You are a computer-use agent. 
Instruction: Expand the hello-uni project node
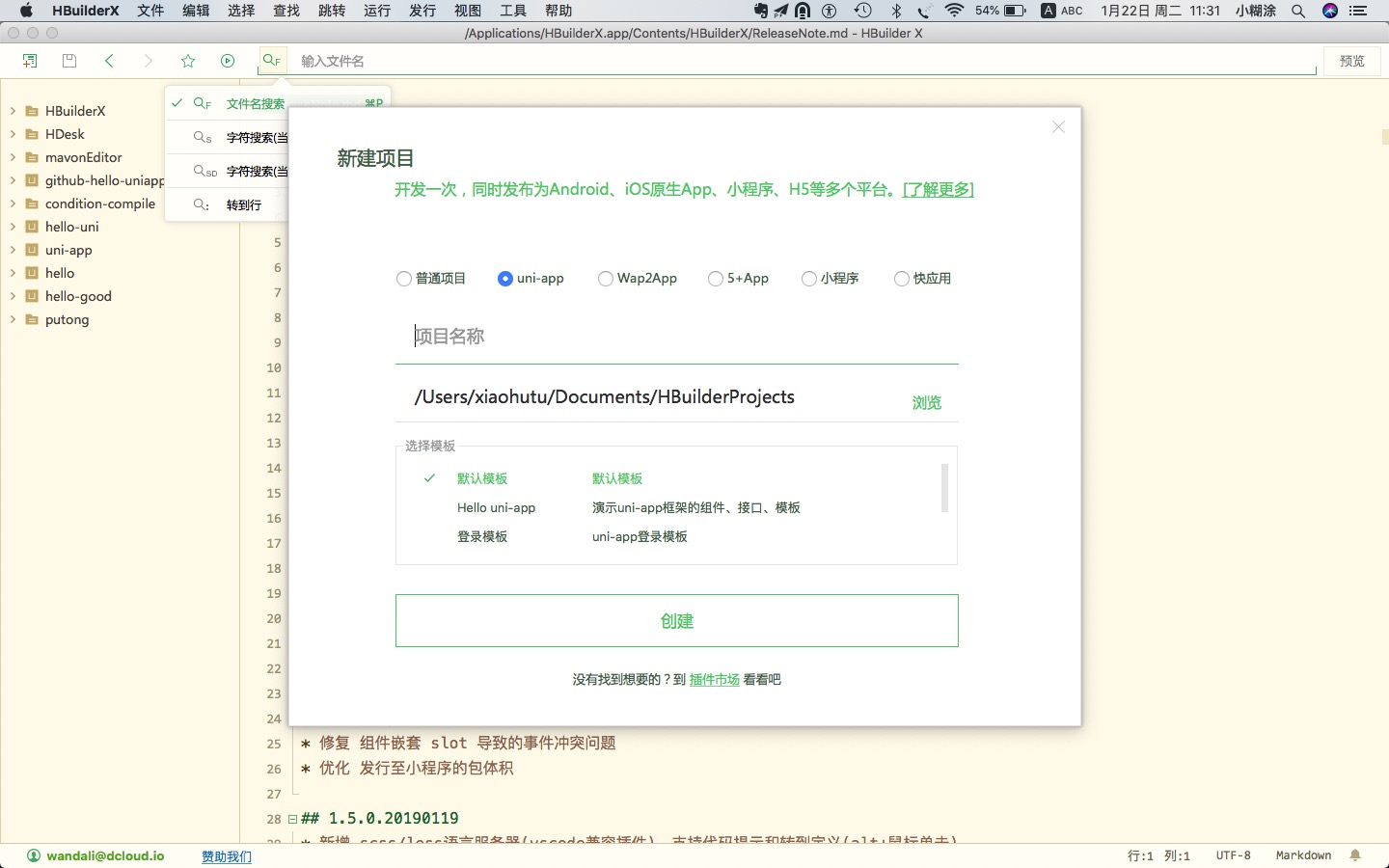click(x=13, y=227)
